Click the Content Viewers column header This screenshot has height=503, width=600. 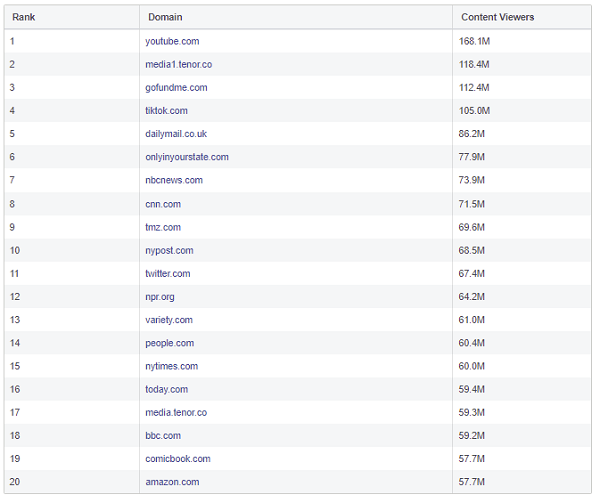(498, 17)
